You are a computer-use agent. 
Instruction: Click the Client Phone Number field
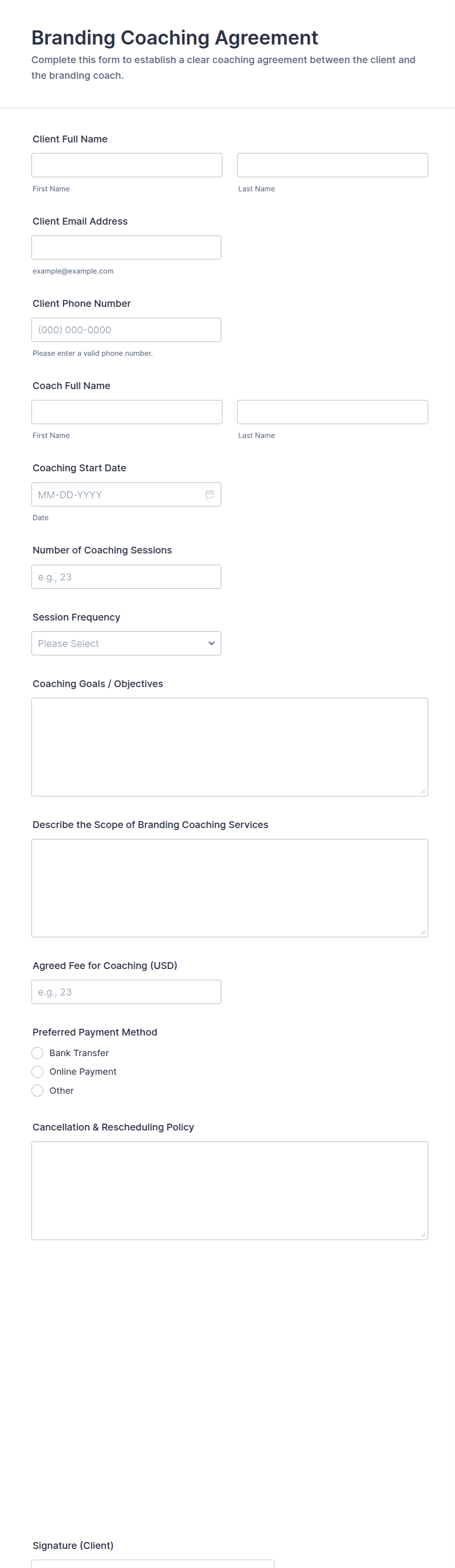(x=126, y=329)
